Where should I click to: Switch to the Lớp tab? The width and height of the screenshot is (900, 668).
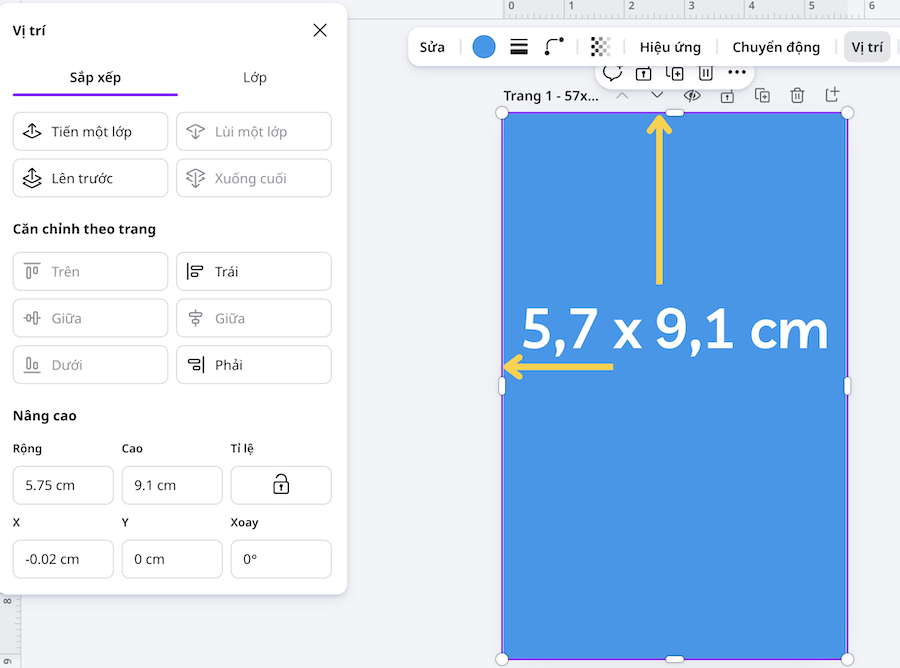click(255, 77)
